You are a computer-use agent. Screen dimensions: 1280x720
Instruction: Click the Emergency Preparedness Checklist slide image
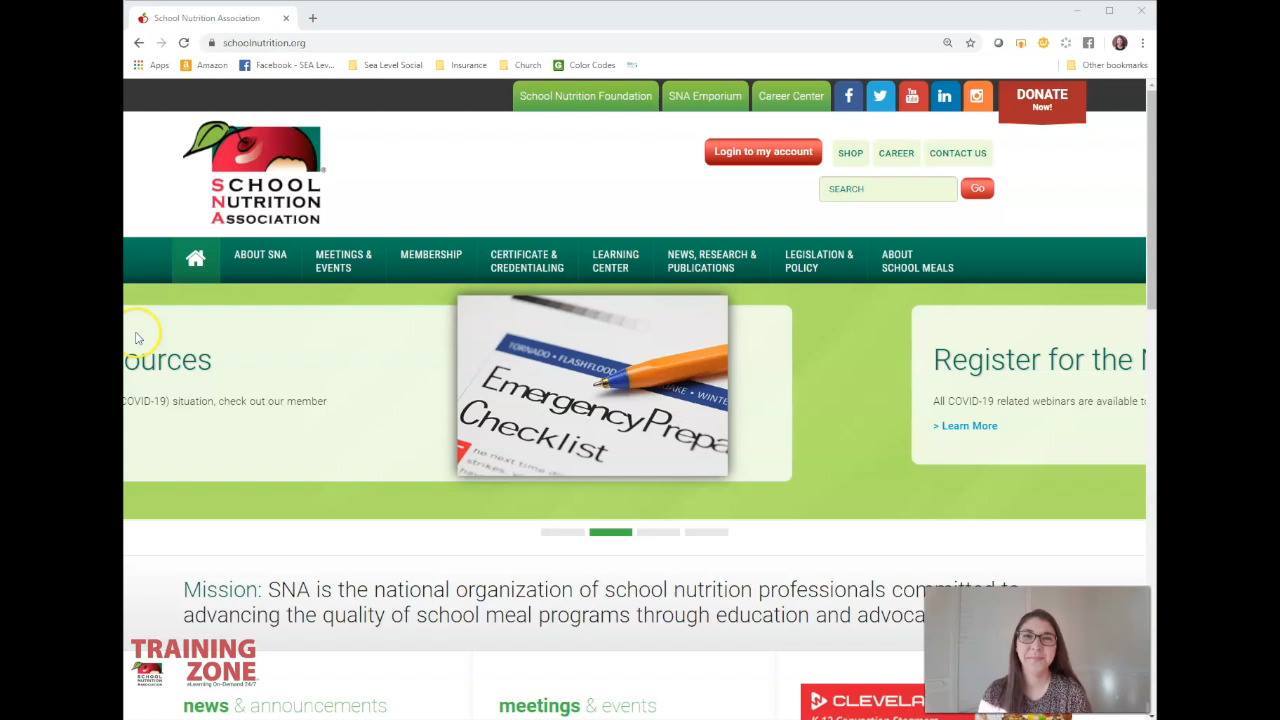tap(593, 385)
